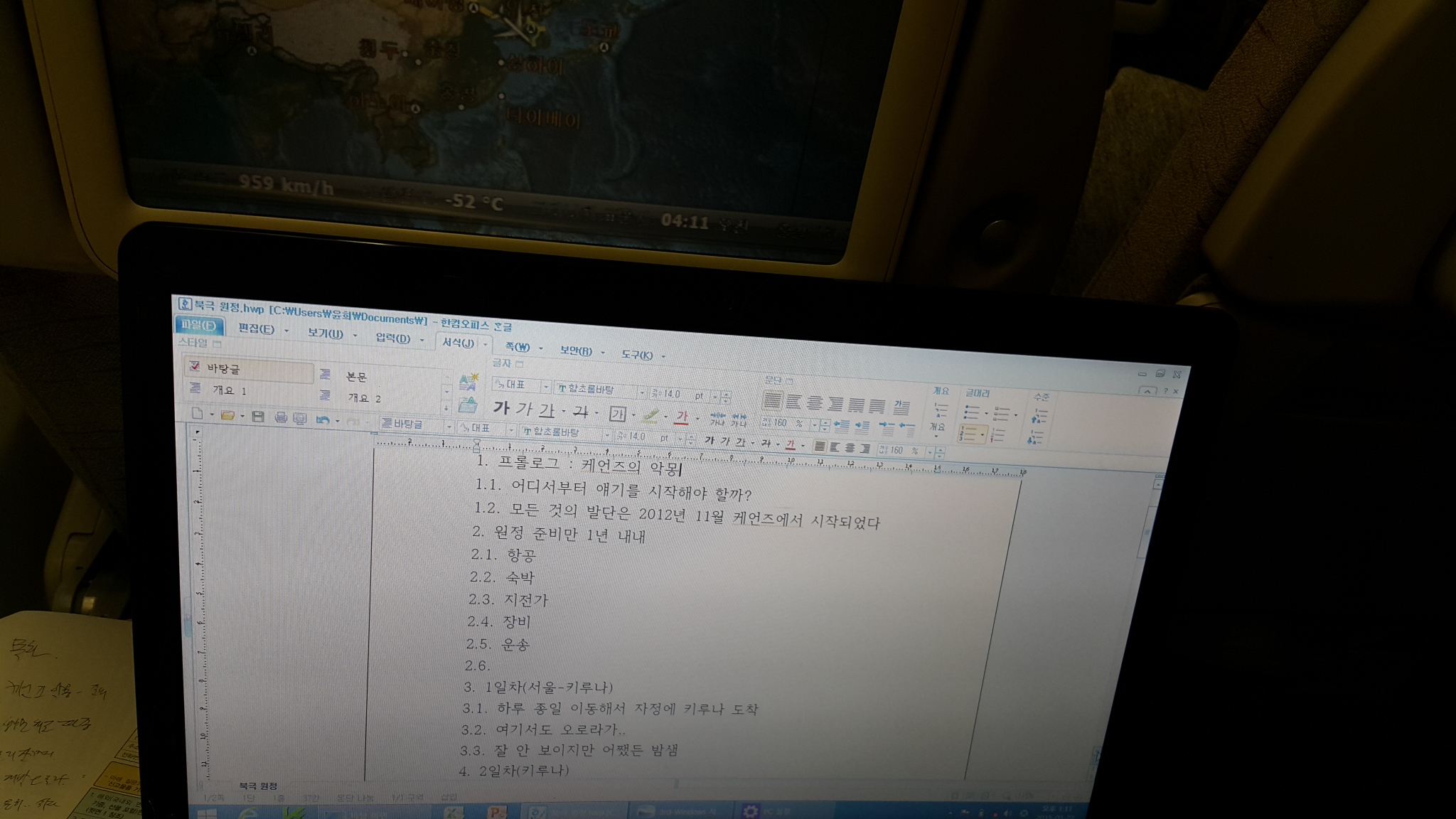Toggle italic 가 in the ribbon
This screenshot has width=1456, height=819.
click(524, 409)
